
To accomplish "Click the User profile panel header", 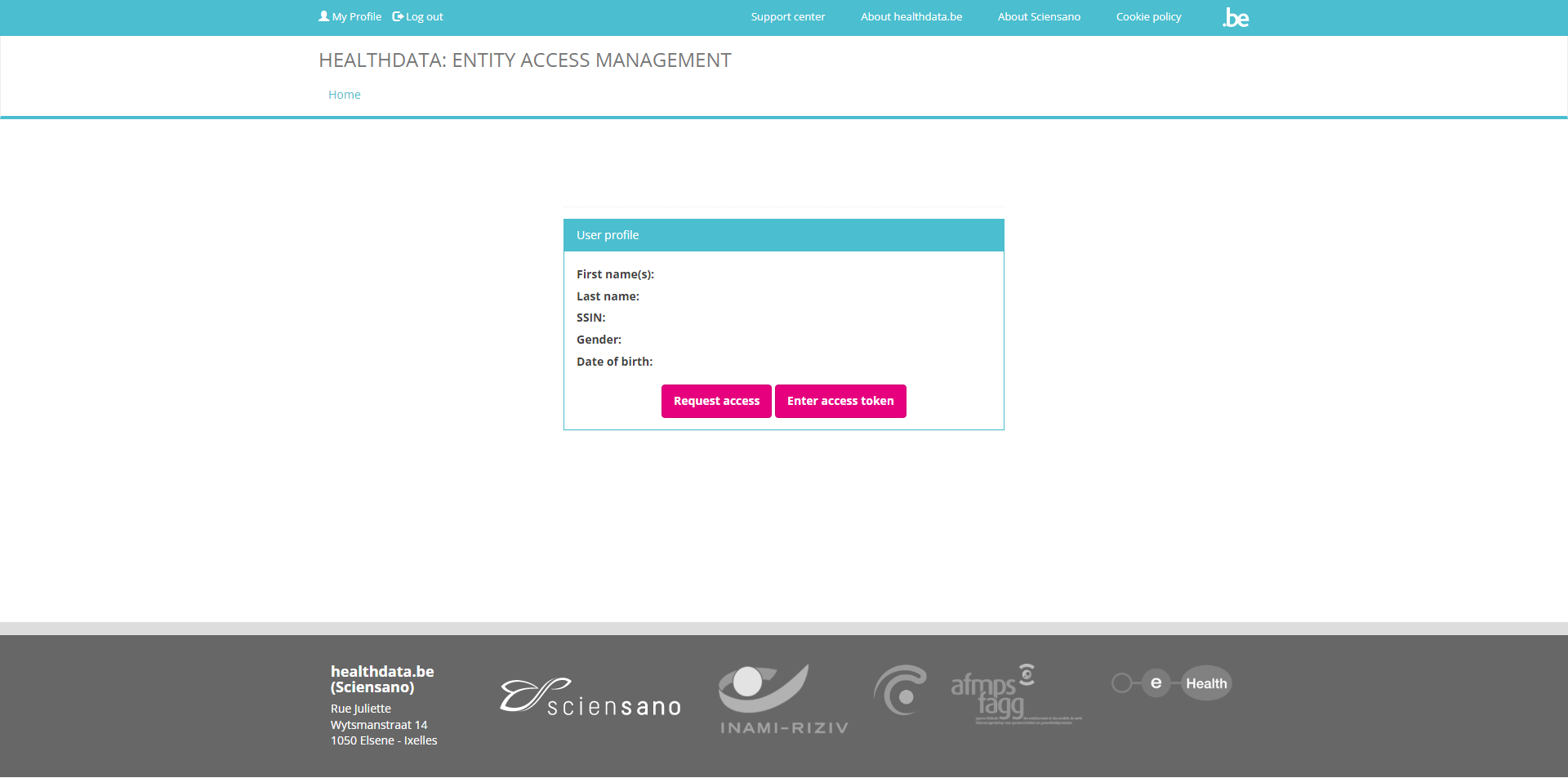I will pos(783,235).
